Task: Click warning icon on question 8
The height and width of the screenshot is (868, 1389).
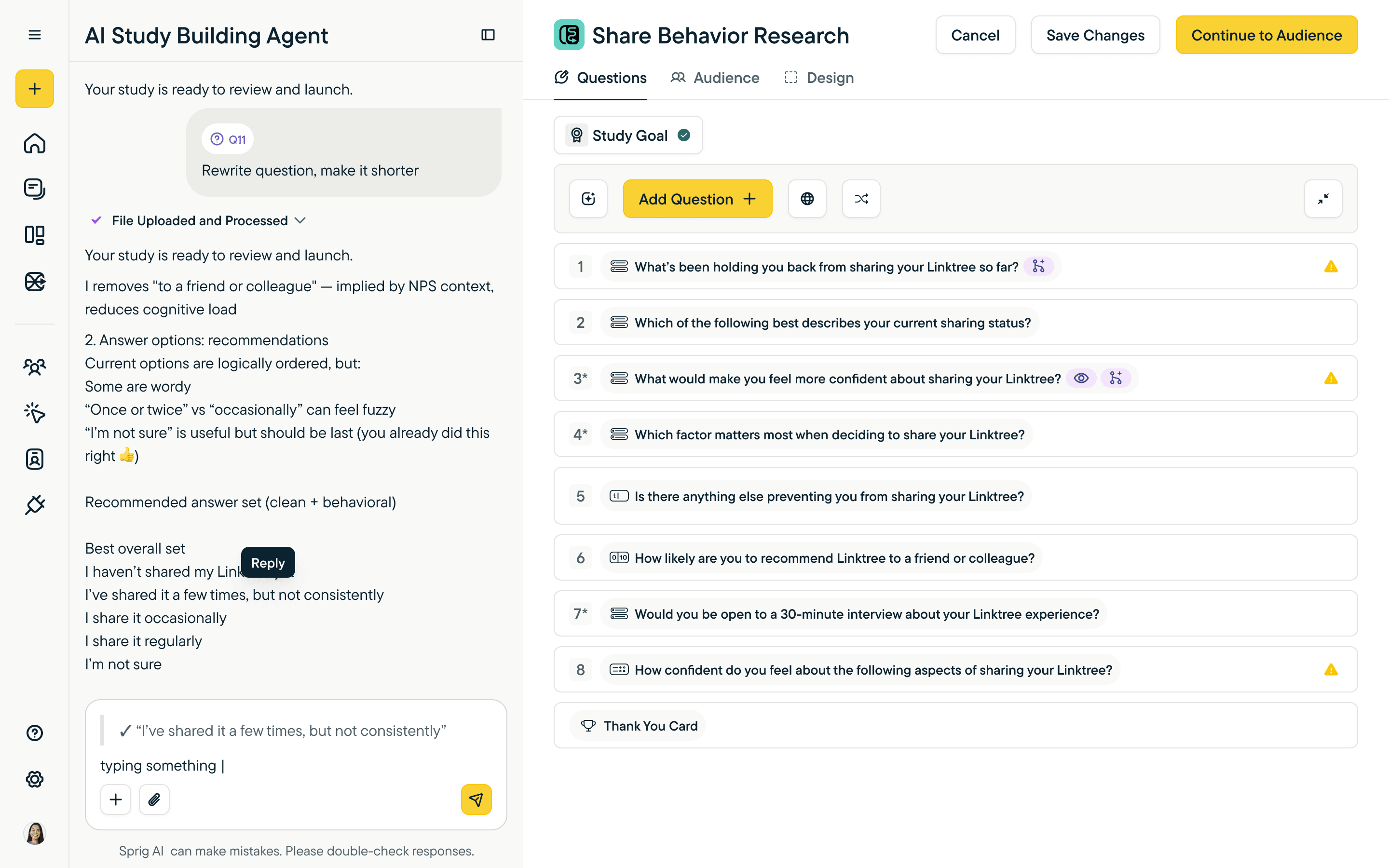Action: (1331, 669)
